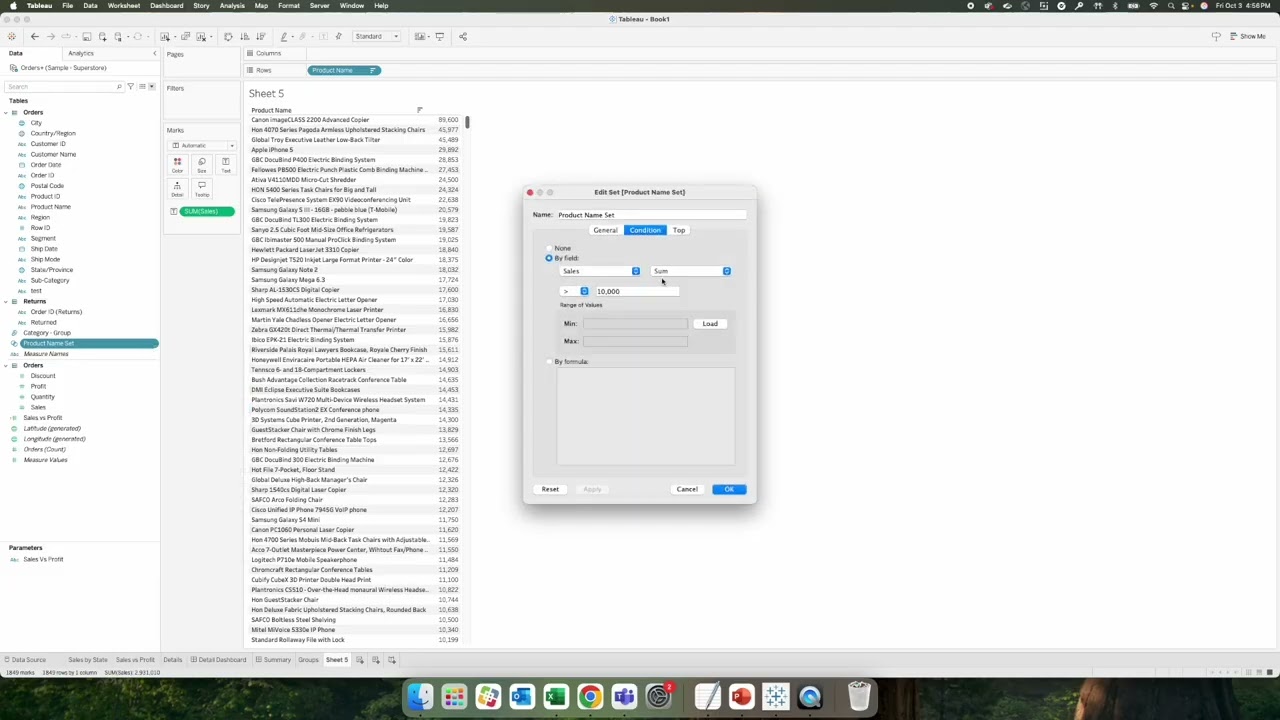This screenshot has height=720, width=1280.
Task: Open the Sales field dropdown in dialog
Action: click(x=600, y=271)
